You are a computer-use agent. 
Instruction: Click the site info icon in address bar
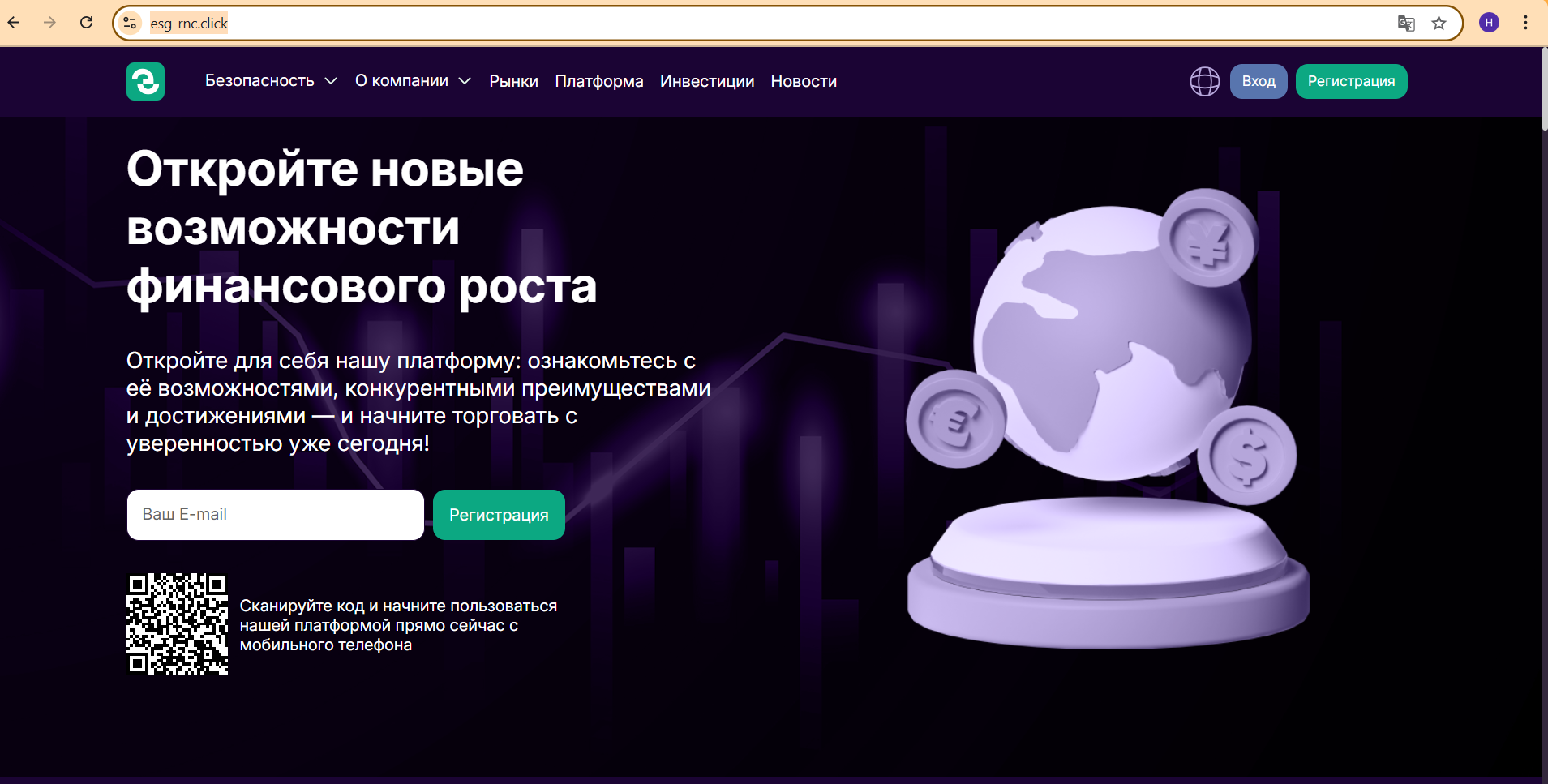pyautogui.click(x=130, y=23)
